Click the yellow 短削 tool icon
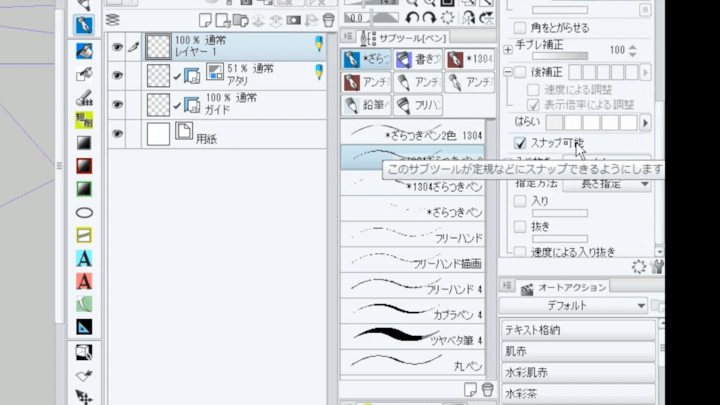720x405 pixels. (84, 120)
